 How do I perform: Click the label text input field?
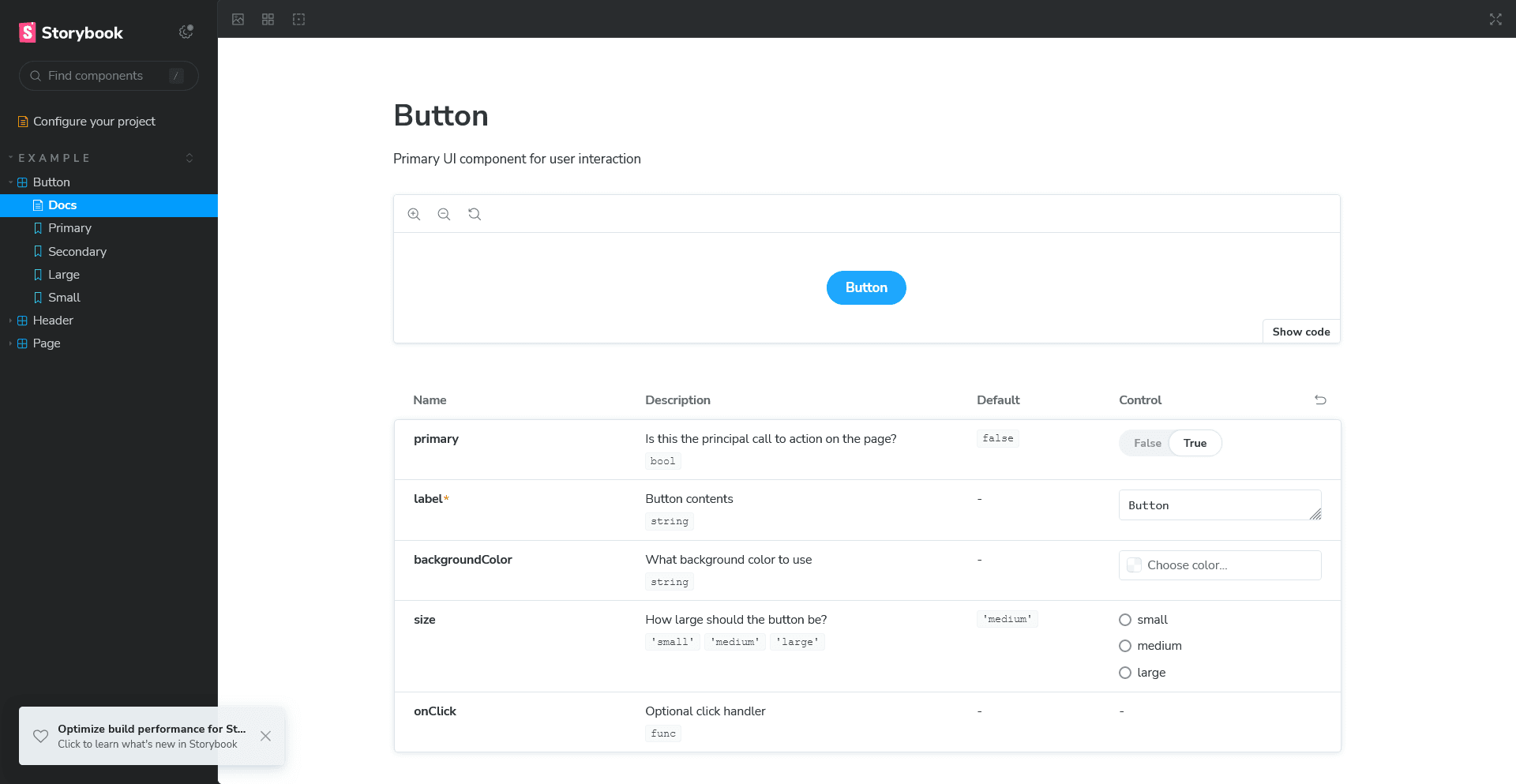pyautogui.click(x=1220, y=505)
